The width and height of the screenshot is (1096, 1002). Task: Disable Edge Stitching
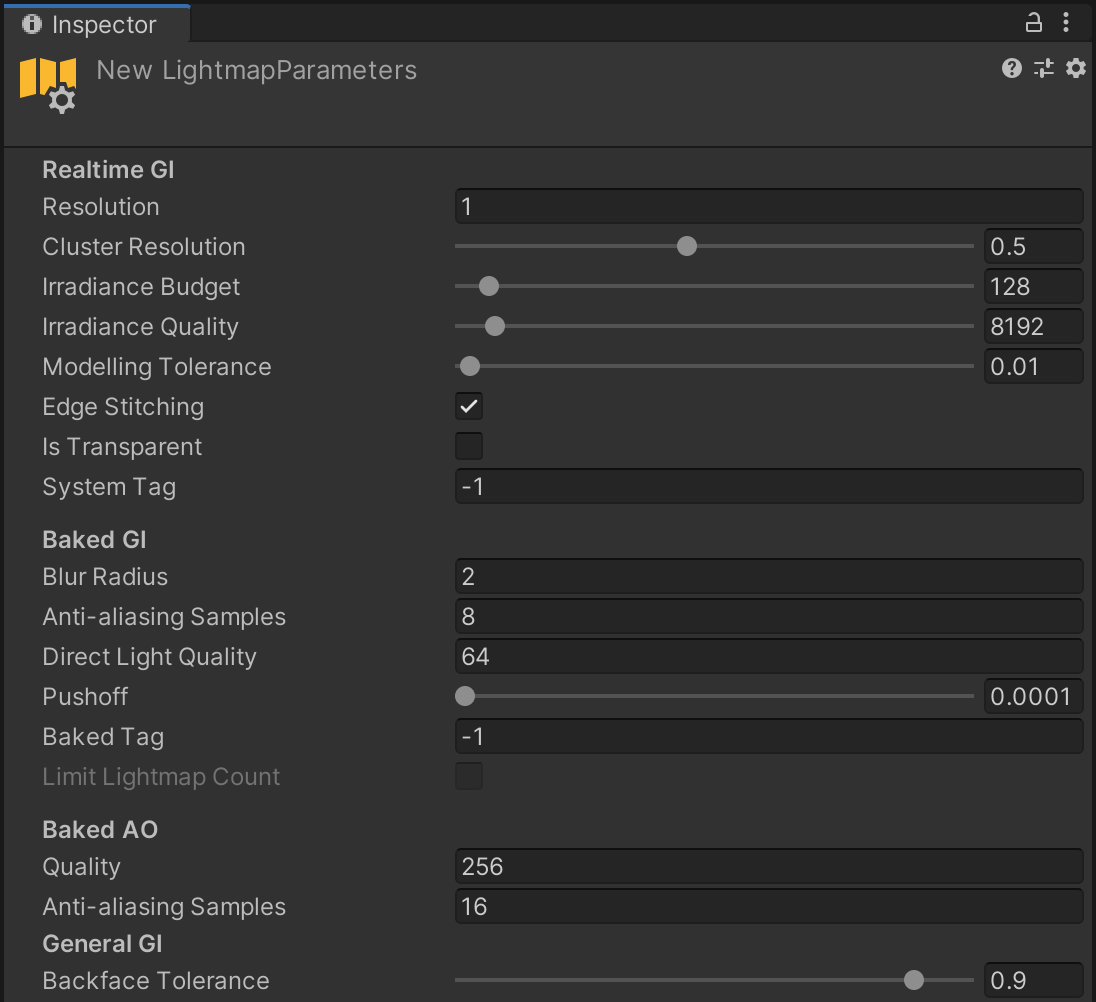tap(468, 406)
